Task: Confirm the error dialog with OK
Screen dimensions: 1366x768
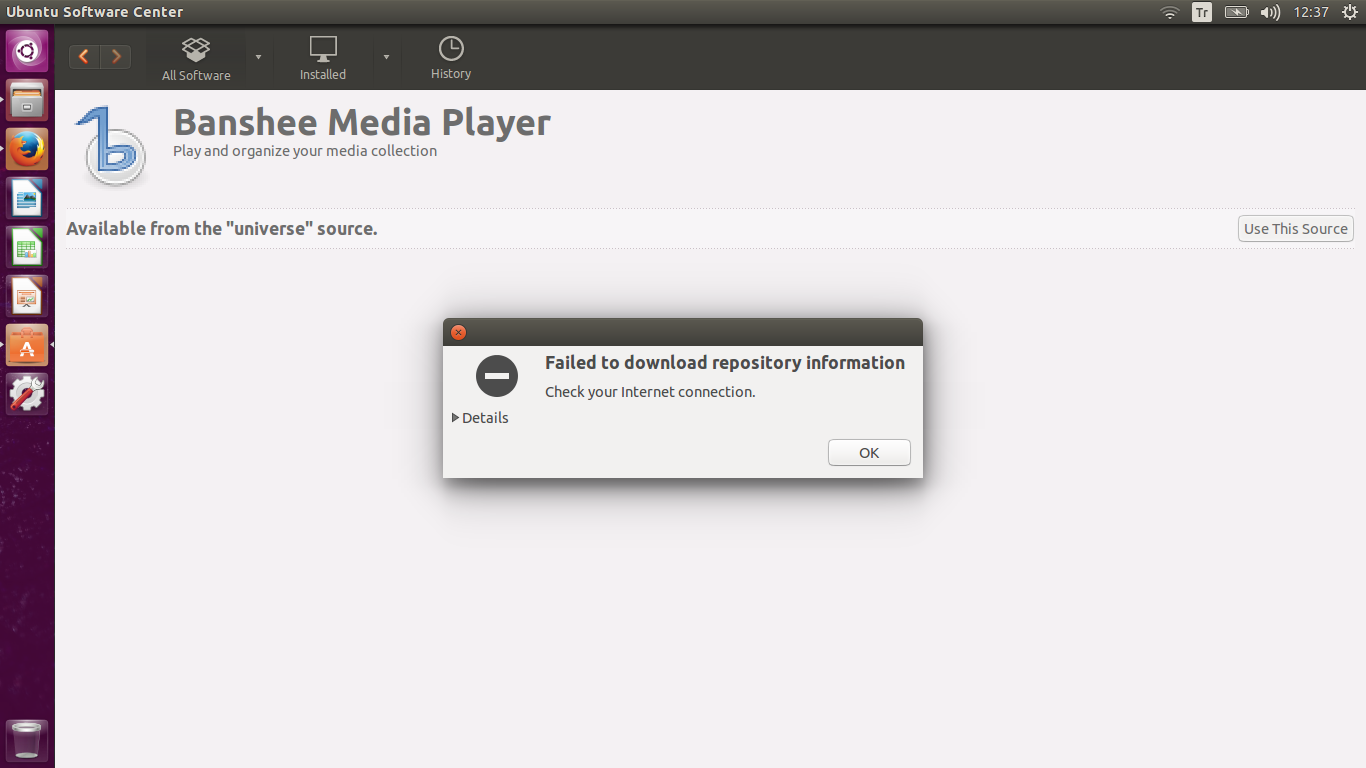Action: pyautogui.click(x=869, y=453)
